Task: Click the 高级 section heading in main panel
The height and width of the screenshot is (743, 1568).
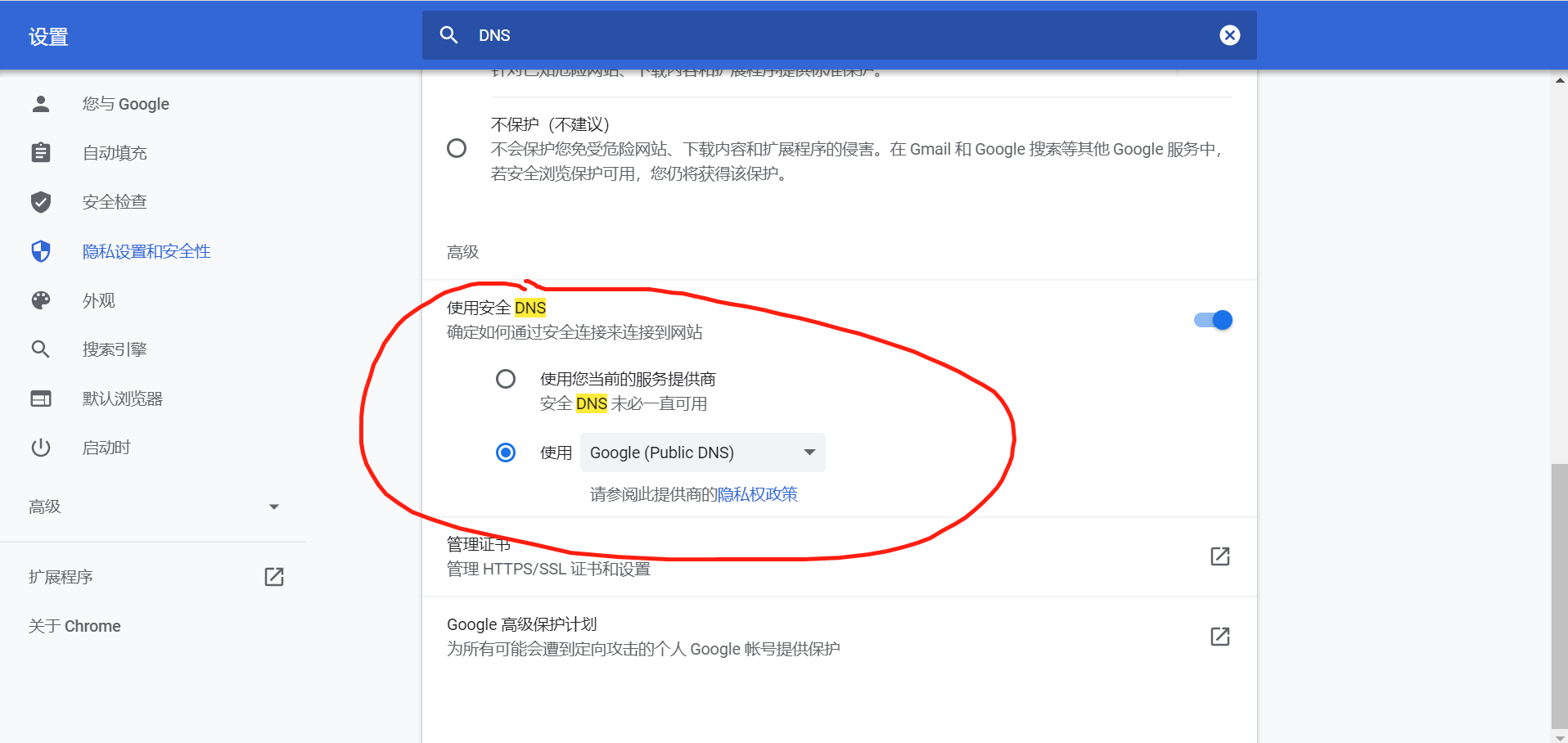Action: [x=462, y=252]
